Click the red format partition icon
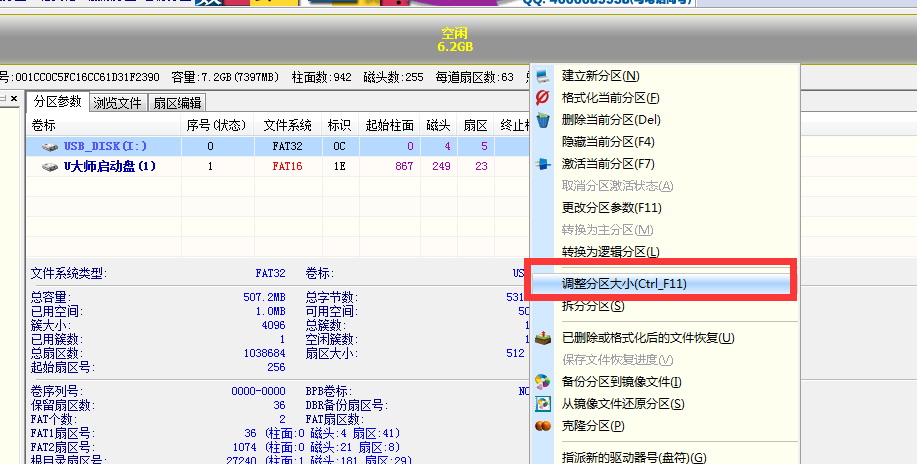 [x=543, y=98]
